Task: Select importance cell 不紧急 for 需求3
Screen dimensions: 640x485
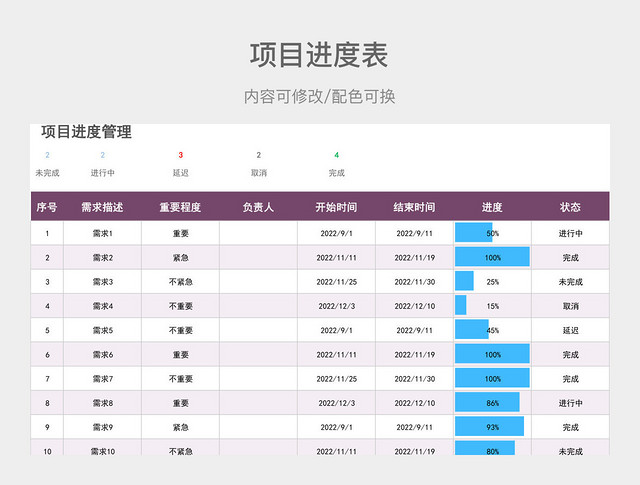Action: [x=180, y=282]
